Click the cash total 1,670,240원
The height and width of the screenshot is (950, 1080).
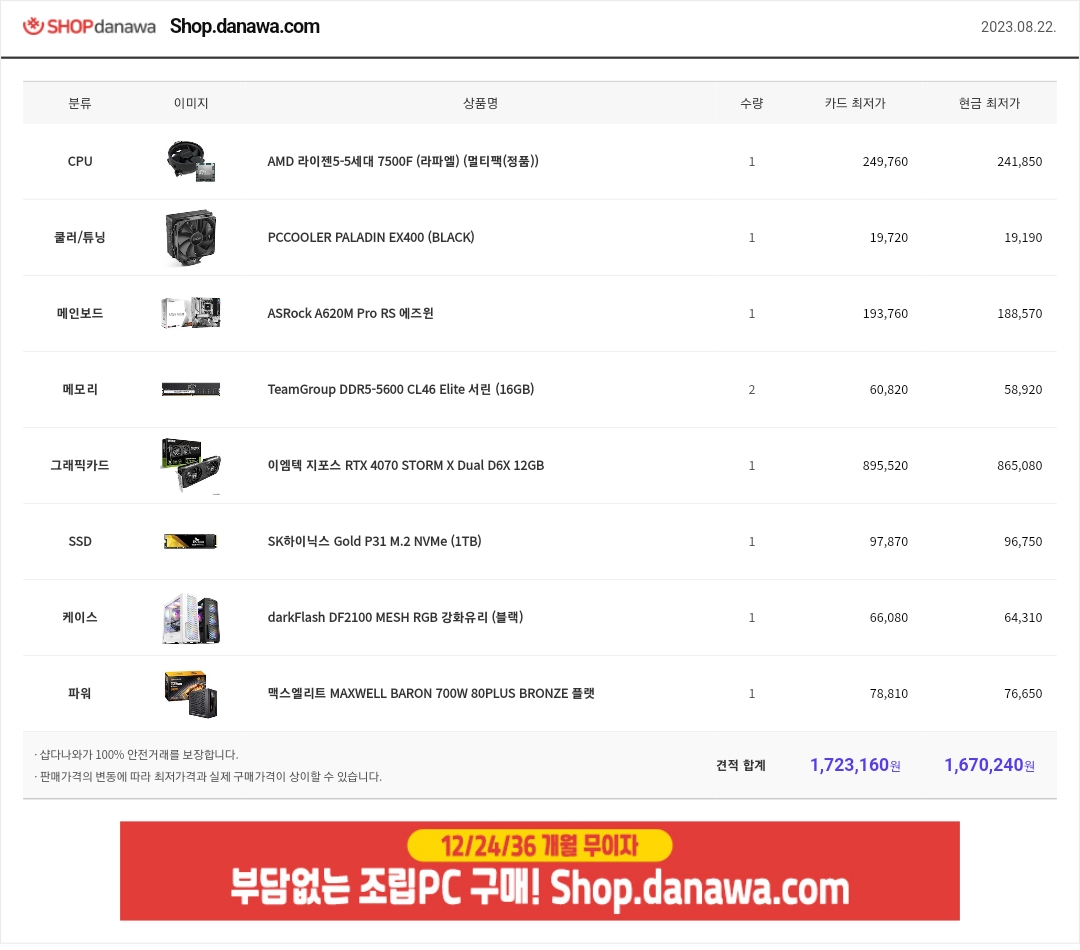pyautogui.click(x=989, y=765)
